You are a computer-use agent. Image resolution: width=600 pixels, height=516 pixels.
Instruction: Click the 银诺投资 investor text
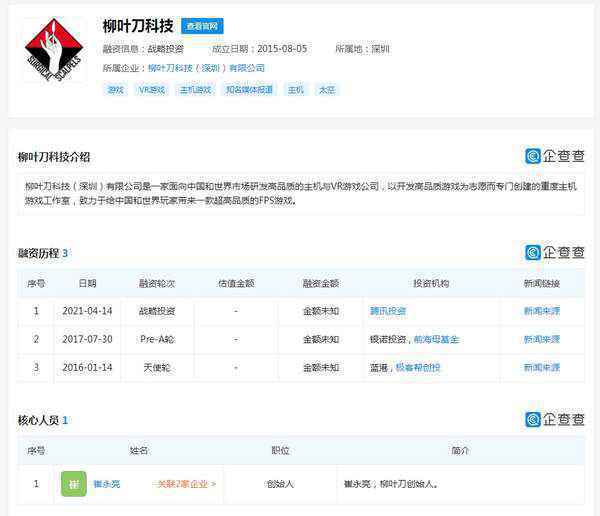click(388, 340)
